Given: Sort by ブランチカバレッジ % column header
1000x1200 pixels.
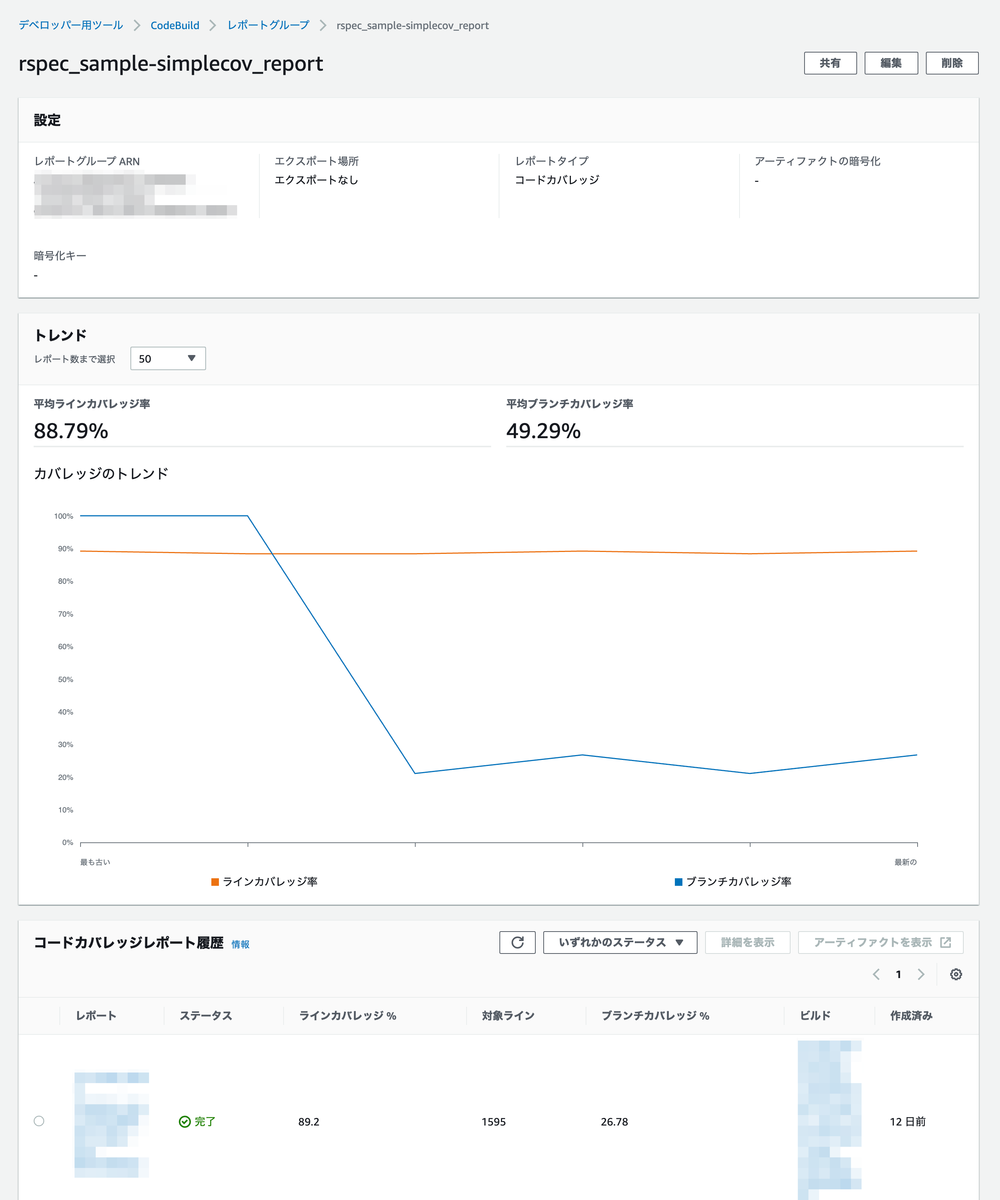Looking at the screenshot, I should pos(655,1015).
